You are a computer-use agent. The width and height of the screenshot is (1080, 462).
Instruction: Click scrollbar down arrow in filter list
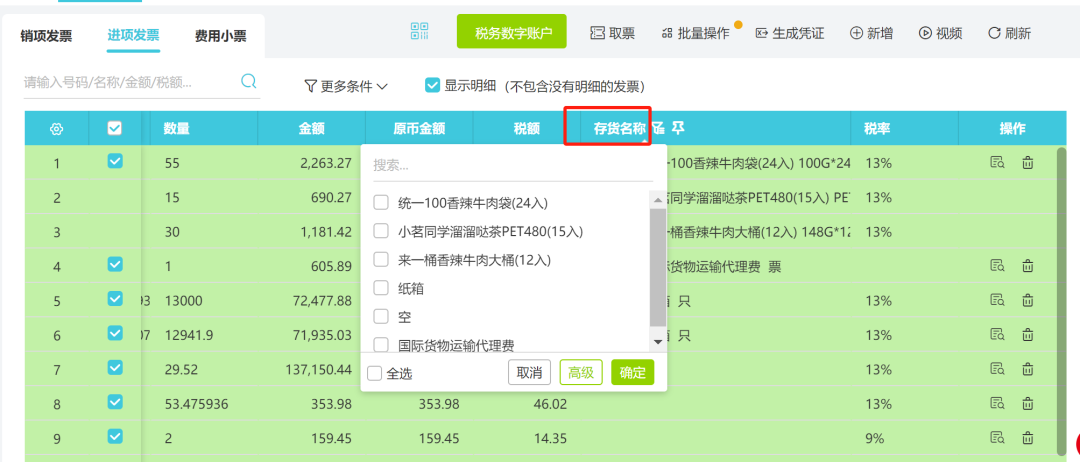(x=657, y=342)
